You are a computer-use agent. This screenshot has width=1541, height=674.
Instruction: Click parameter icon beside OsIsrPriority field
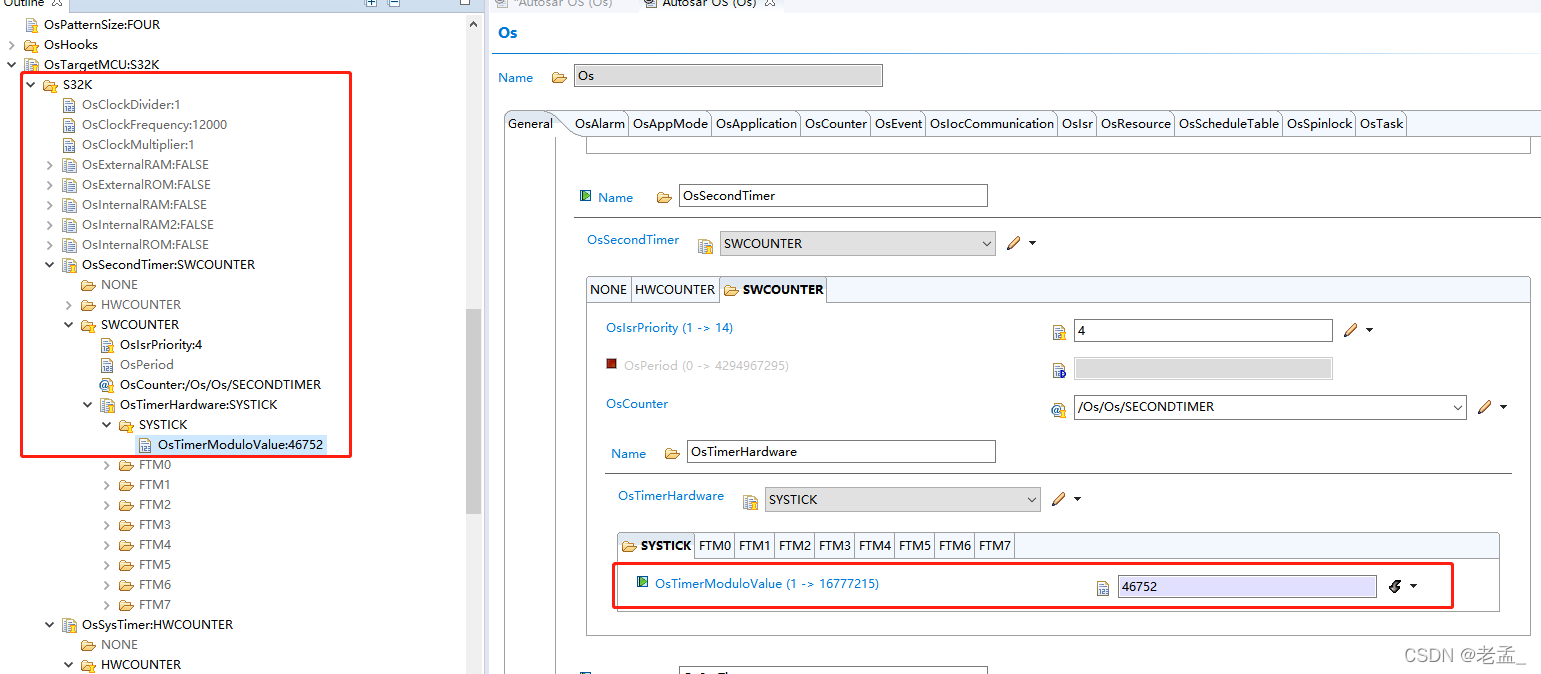(1059, 332)
